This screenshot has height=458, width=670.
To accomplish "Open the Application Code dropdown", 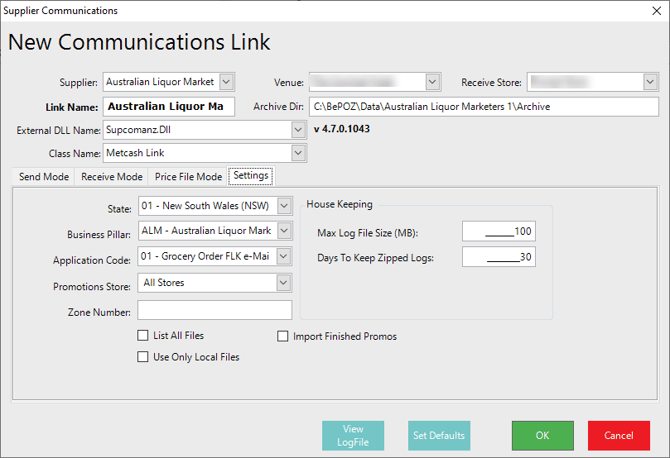I will pyautogui.click(x=283, y=258).
